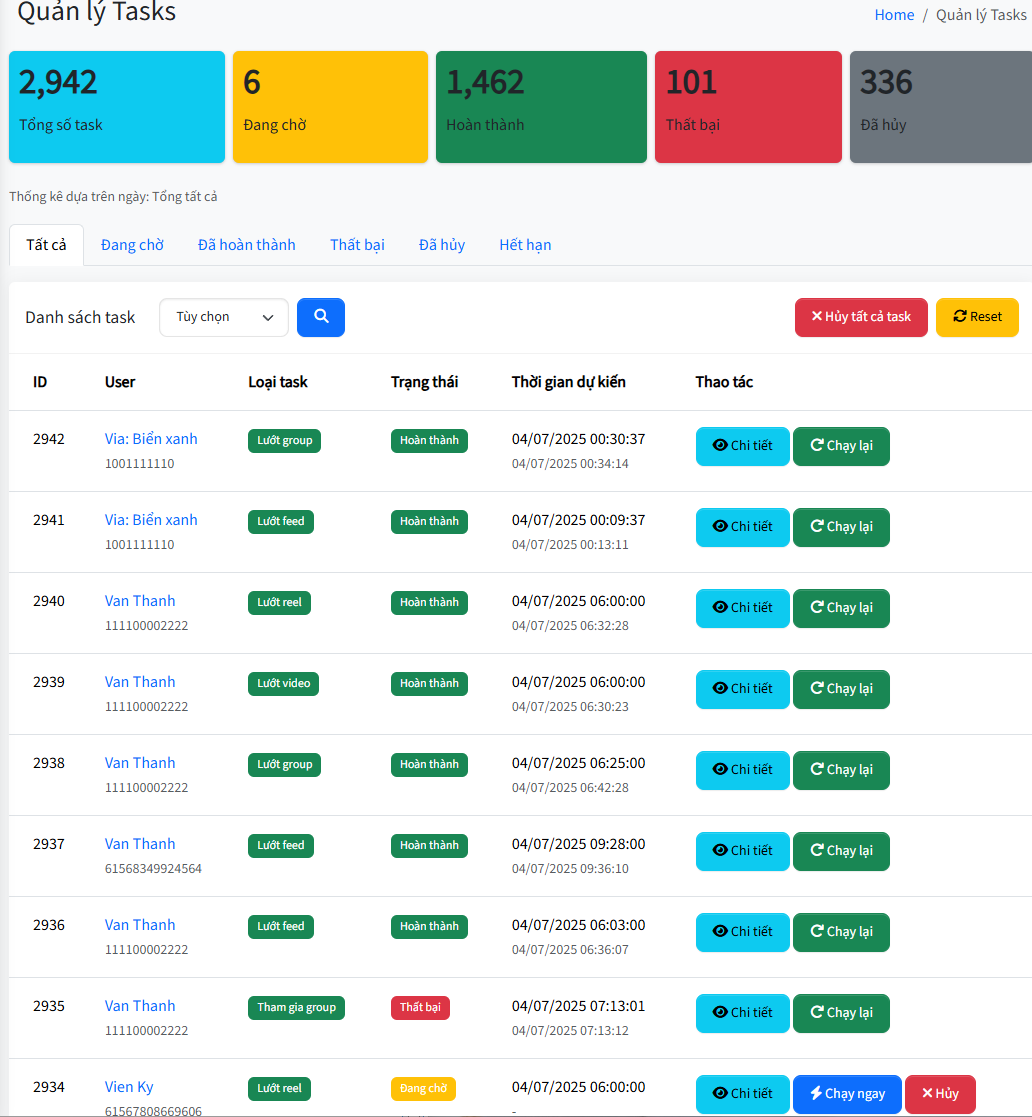Cancel task 2934 with Hủy button
The width and height of the screenshot is (1032, 1117).
click(x=940, y=1094)
